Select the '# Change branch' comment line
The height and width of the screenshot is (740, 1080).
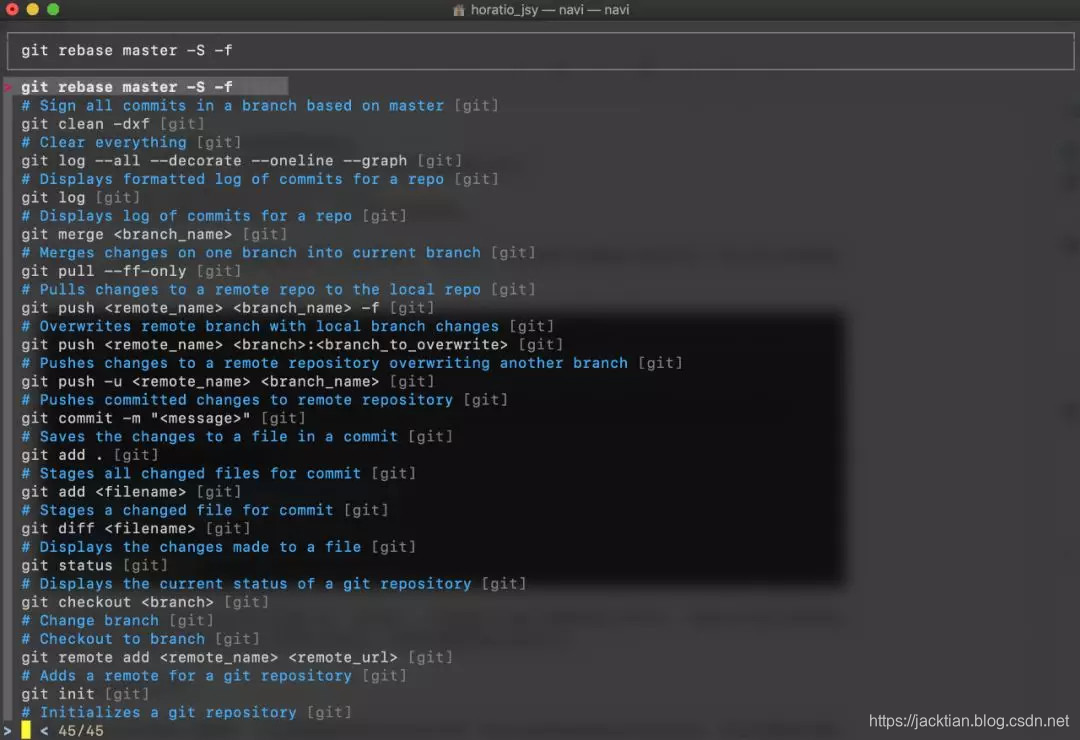click(117, 621)
